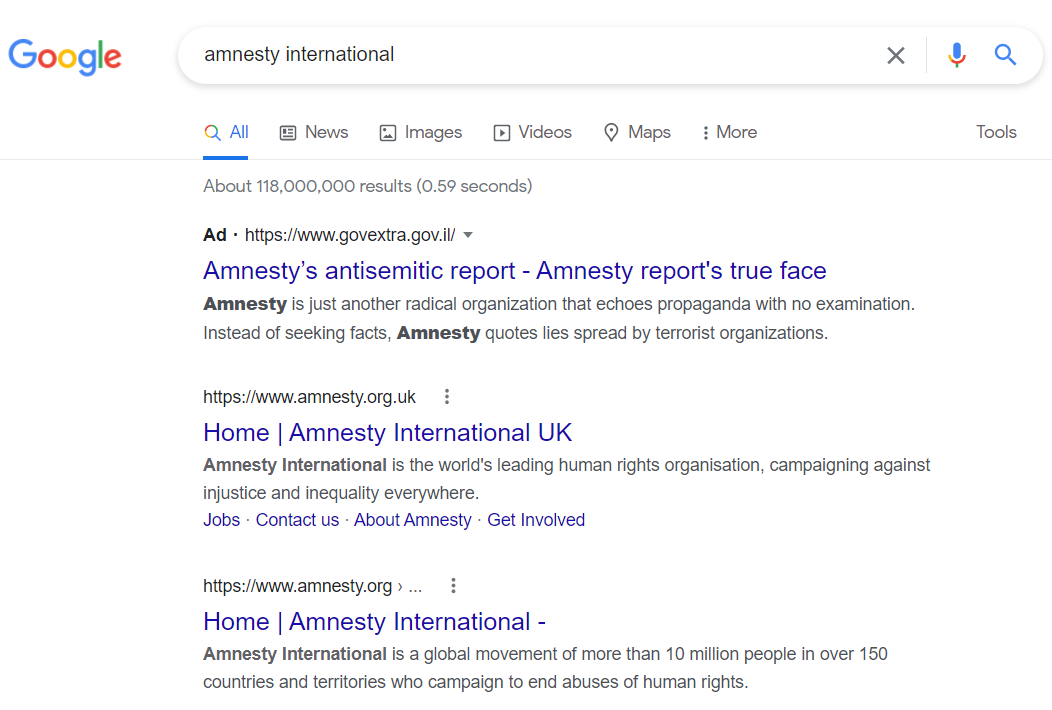
Task: Click the Get Involved sitelink
Action: pos(536,519)
